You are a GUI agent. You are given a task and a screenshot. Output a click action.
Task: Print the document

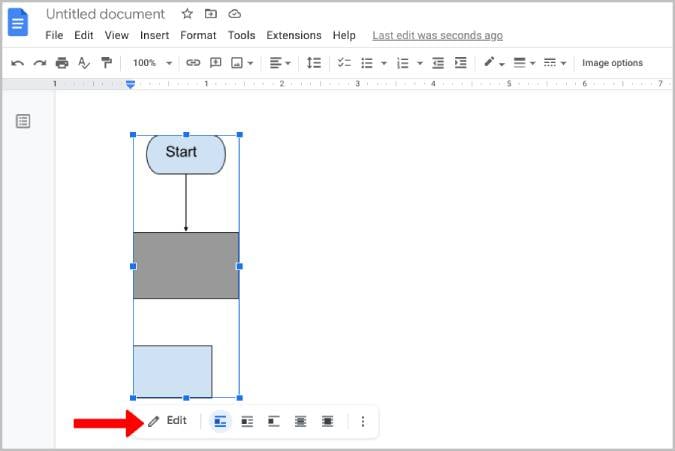62,63
